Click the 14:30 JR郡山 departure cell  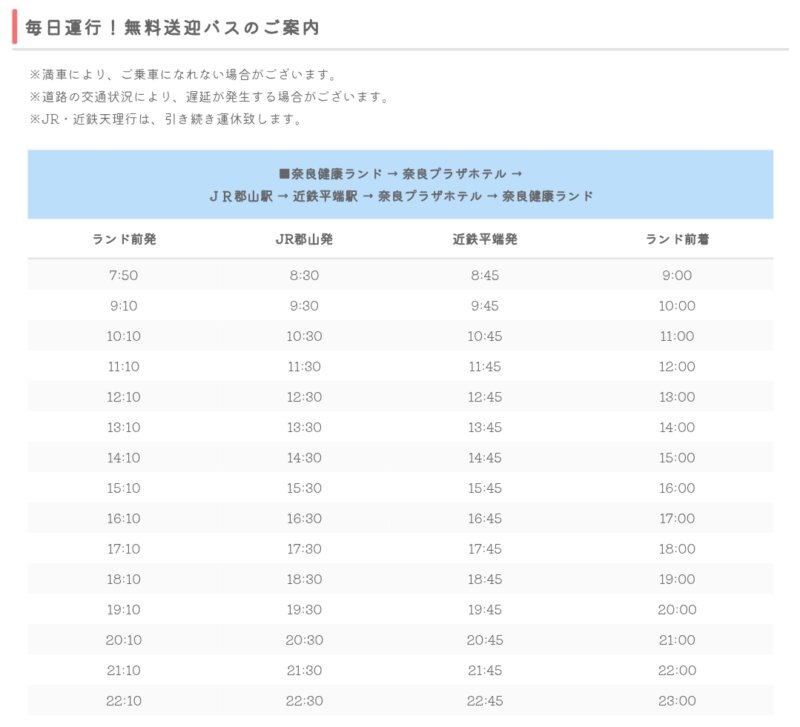pos(304,458)
